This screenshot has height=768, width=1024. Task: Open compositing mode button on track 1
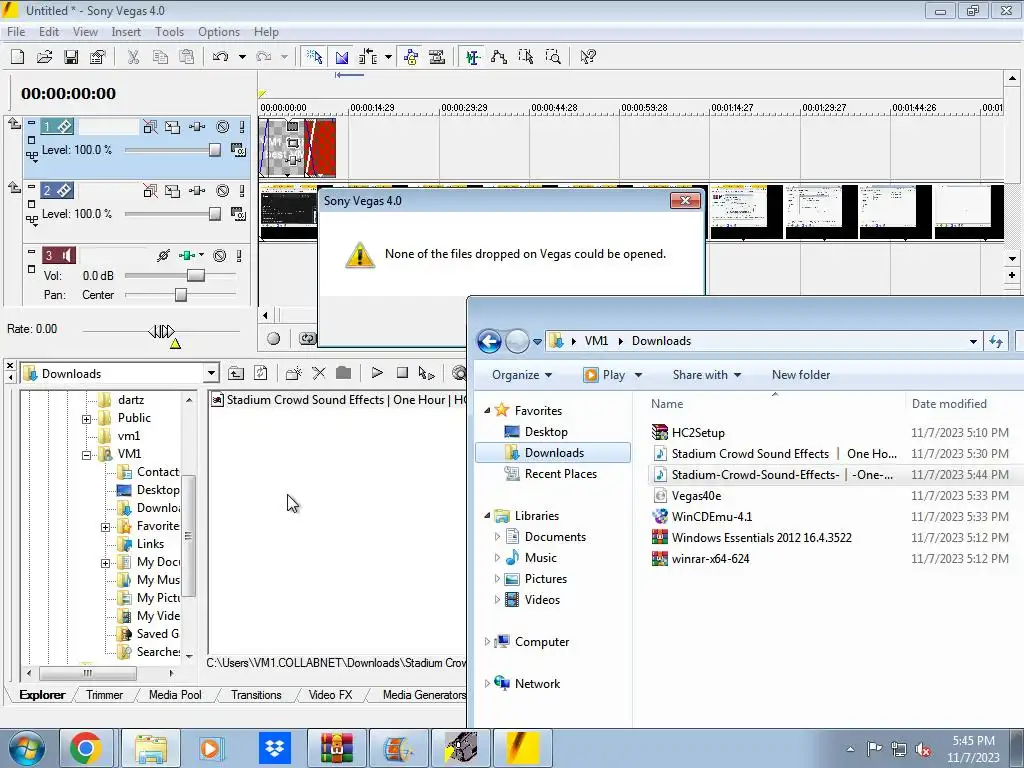coord(238,150)
